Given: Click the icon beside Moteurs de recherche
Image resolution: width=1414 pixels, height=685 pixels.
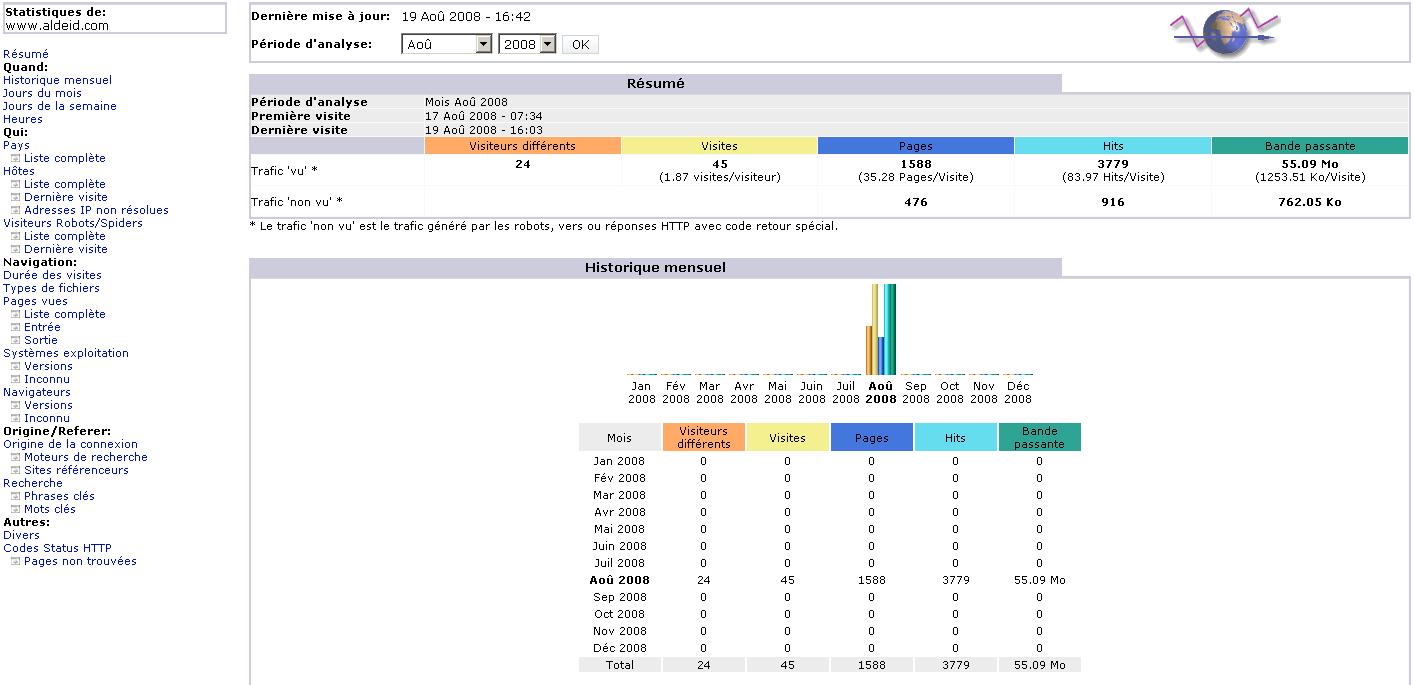Looking at the screenshot, I should coord(15,457).
